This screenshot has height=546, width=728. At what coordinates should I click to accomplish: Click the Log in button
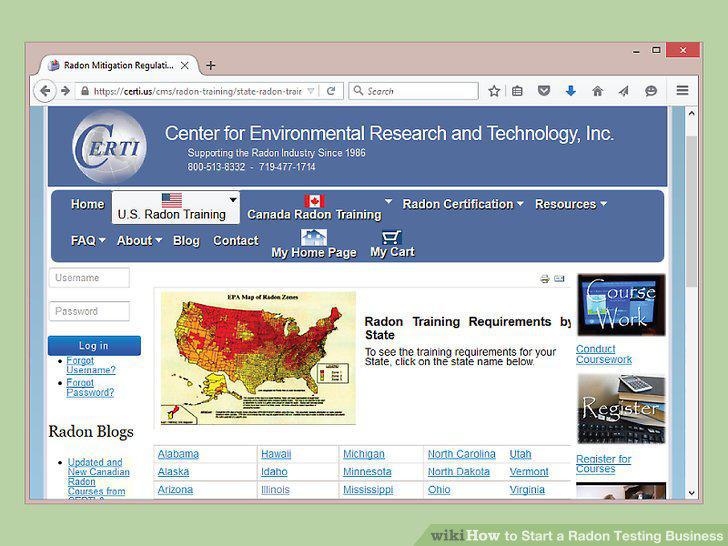tap(94, 345)
